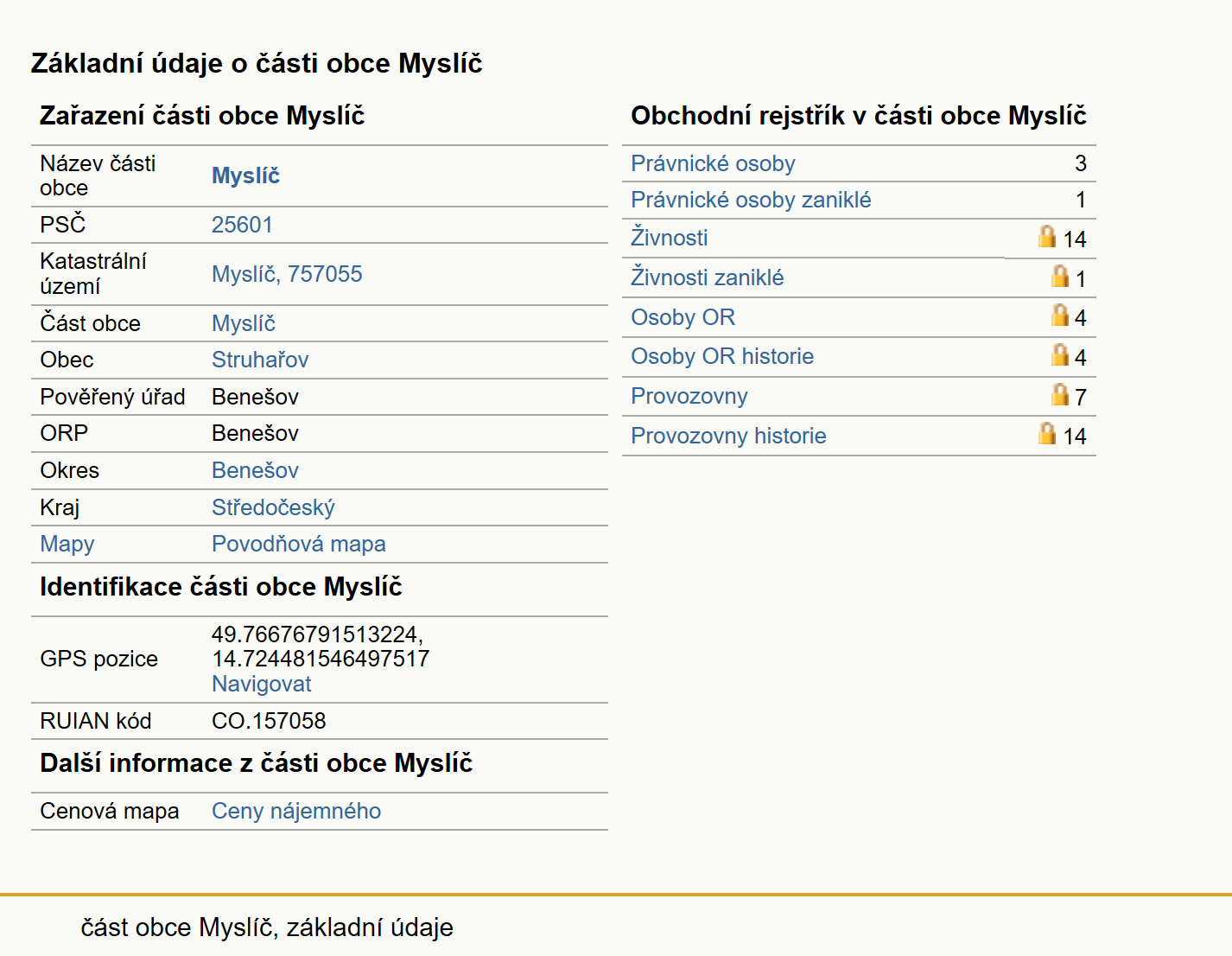
Task: Click Navigovat under GPS coordinates
Action: click(x=261, y=684)
